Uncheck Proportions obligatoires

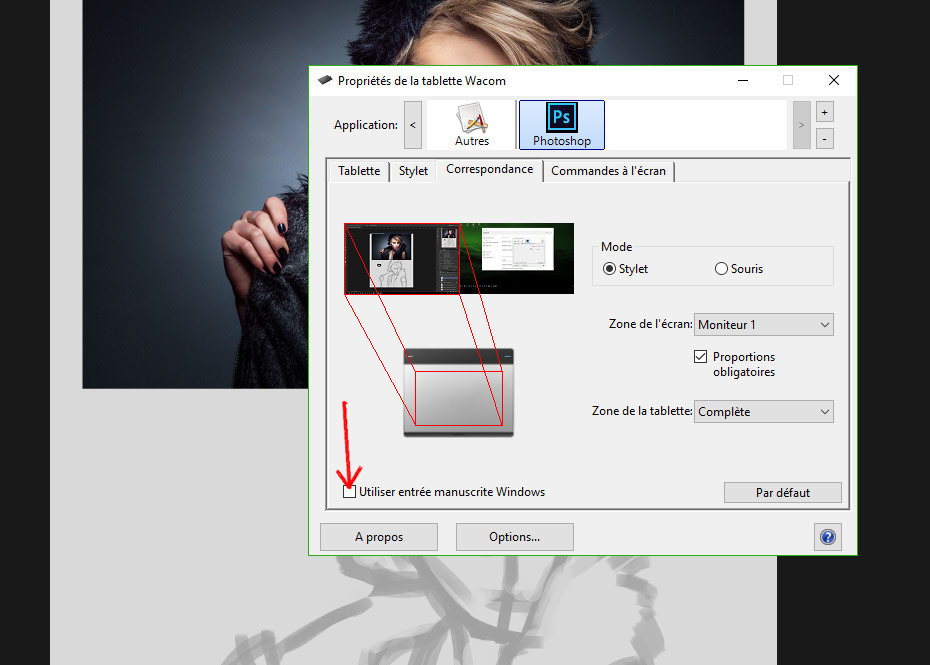click(x=700, y=356)
